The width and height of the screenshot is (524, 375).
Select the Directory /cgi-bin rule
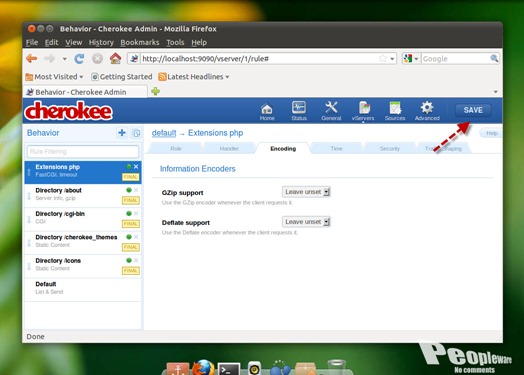(83, 219)
